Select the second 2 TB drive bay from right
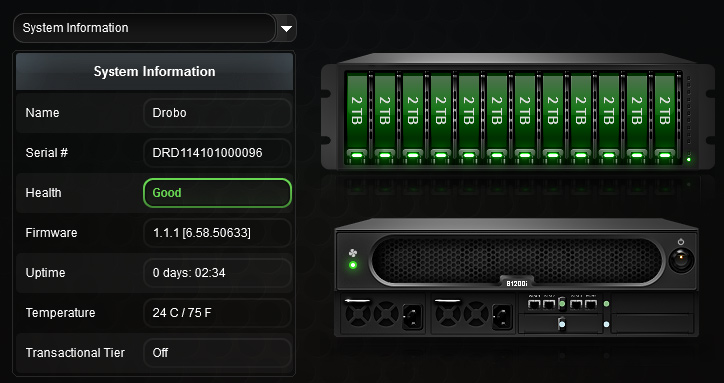724x383 pixels. (x=637, y=118)
